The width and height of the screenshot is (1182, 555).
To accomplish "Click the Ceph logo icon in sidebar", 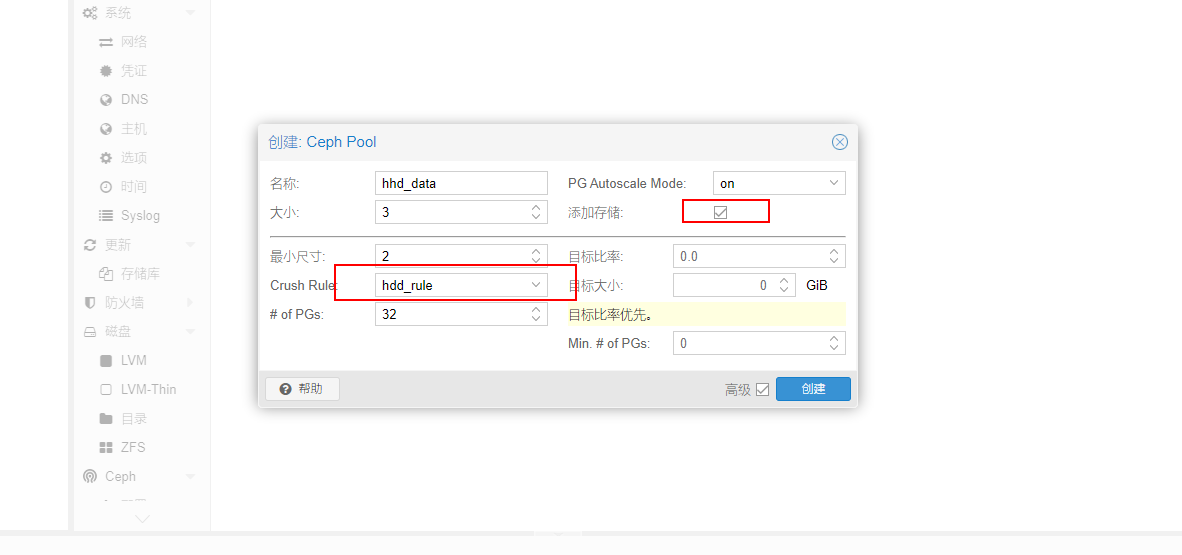I will (x=90, y=476).
